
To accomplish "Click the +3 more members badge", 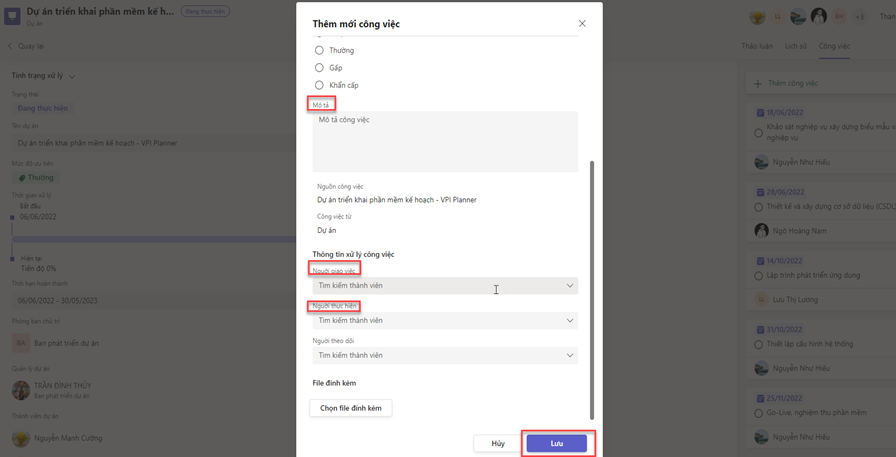I will coord(859,17).
